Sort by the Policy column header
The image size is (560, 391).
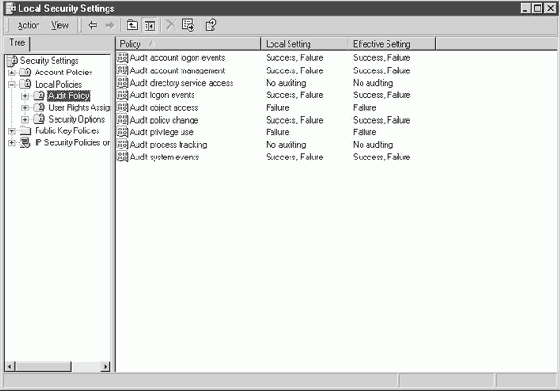tap(188, 44)
